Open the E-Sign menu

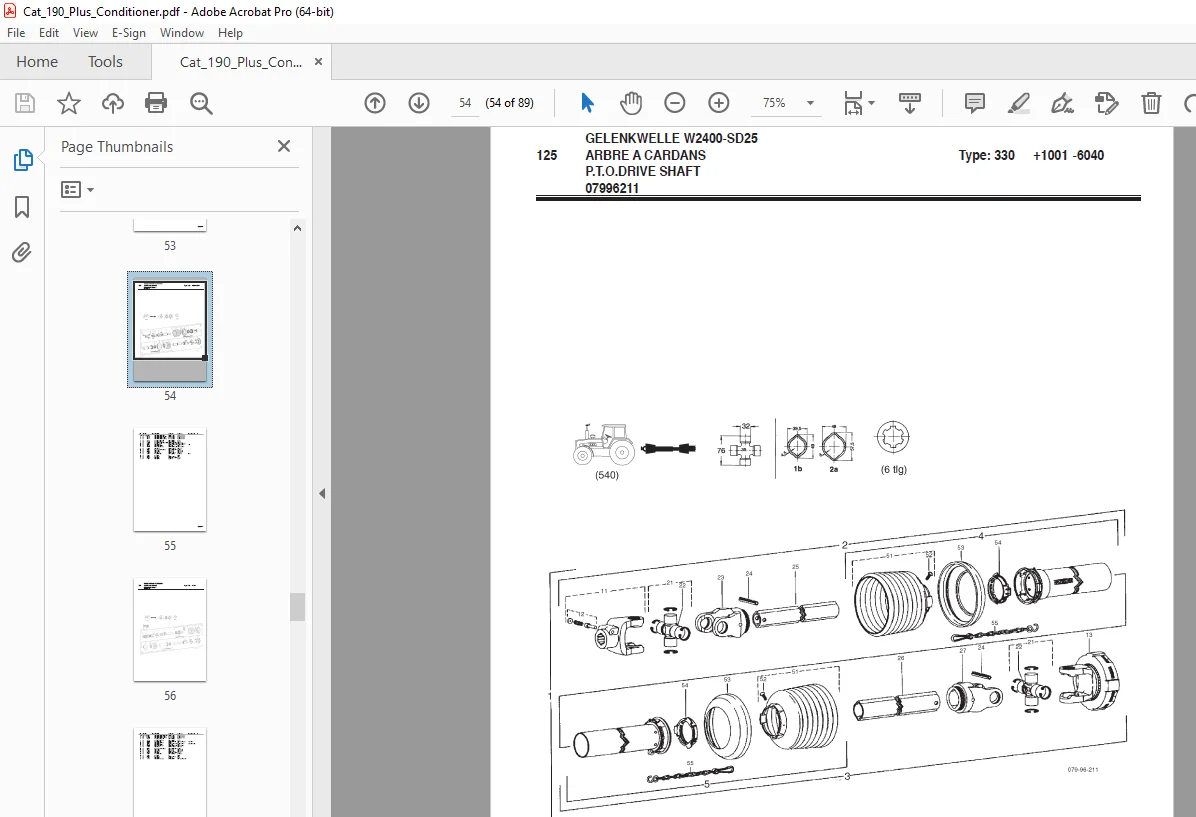tap(128, 33)
